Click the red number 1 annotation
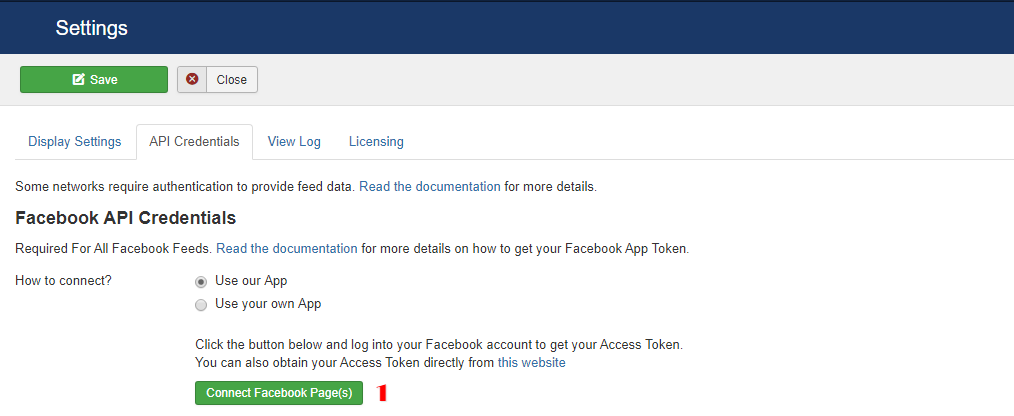This screenshot has height=416, width=1014. pyautogui.click(x=382, y=393)
